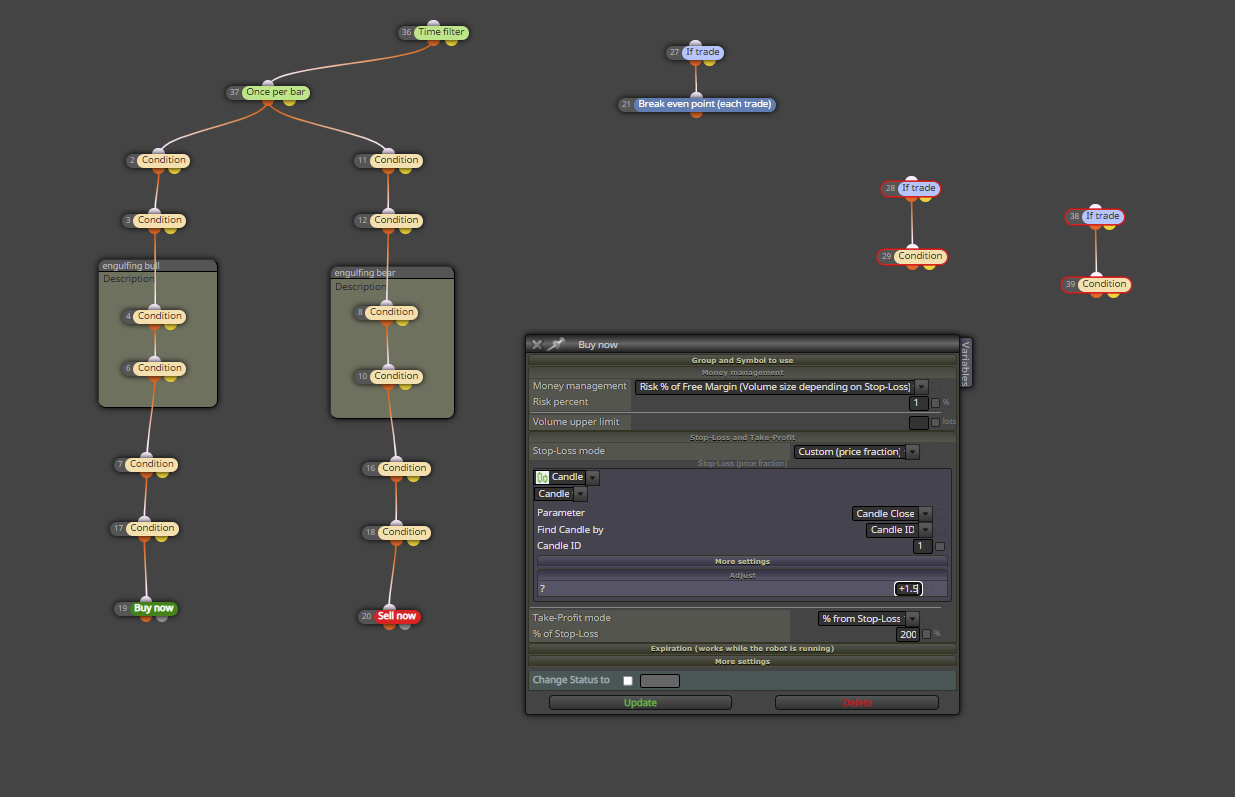Toggle the Risk percent checkbox
This screenshot has height=797, width=1235.
click(x=935, y=403)
